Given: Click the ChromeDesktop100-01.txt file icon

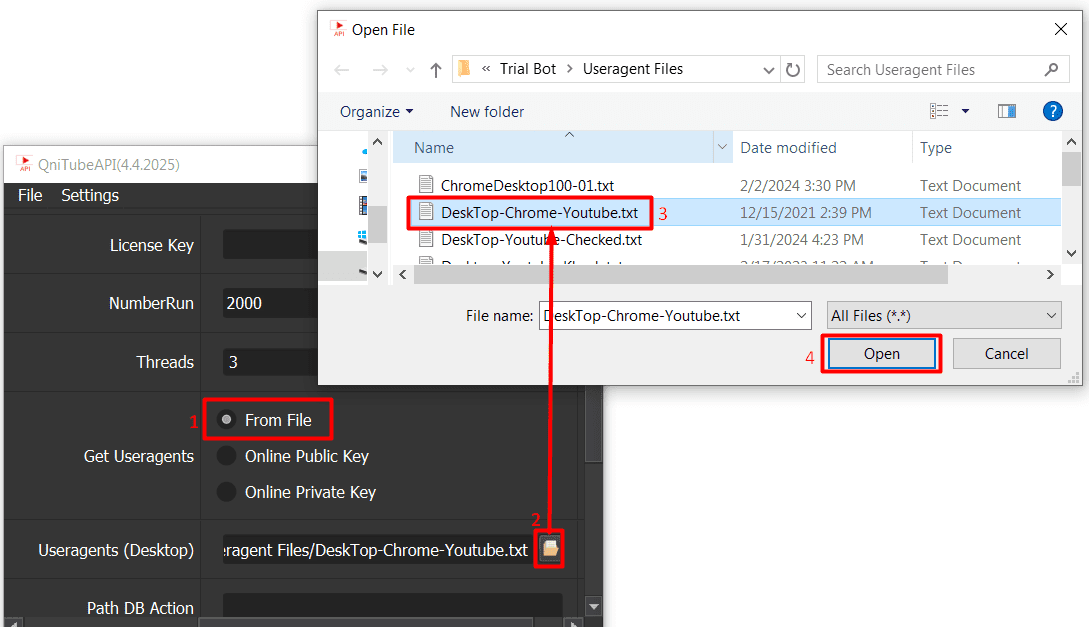Looking at the screenshot, I should pyautogui.click(x=426, y=184).
